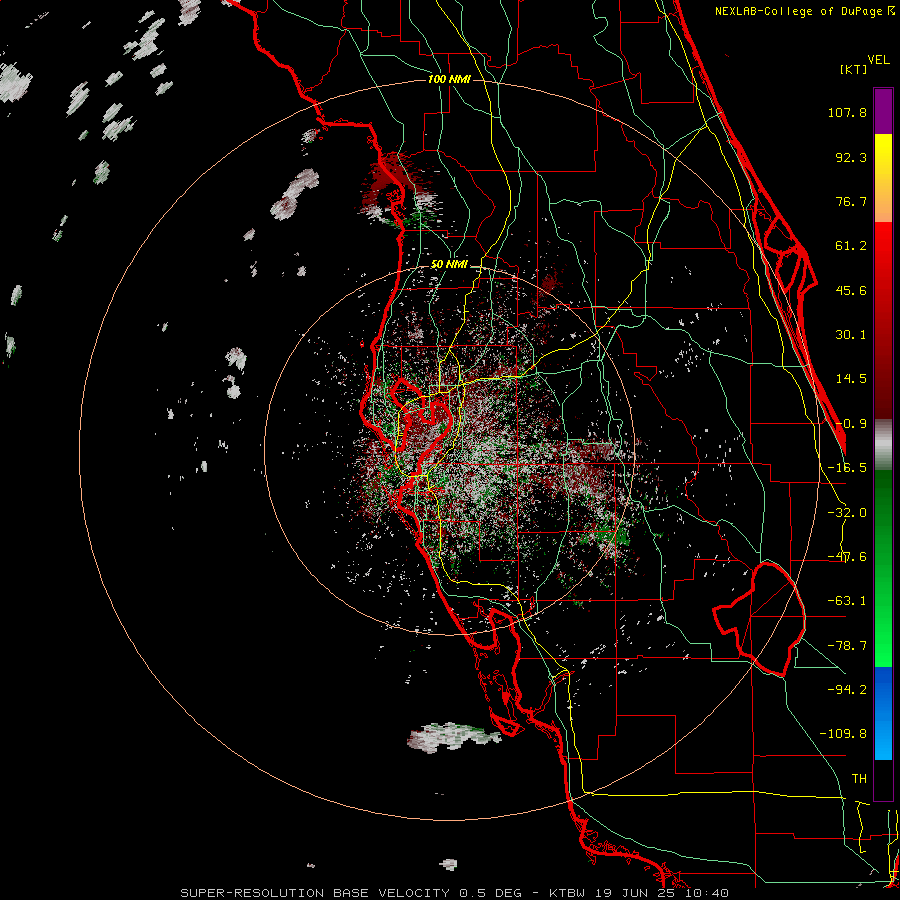
Task: Pick the yellow-orange segment of velocity color bar
Action: pos(883,179)
